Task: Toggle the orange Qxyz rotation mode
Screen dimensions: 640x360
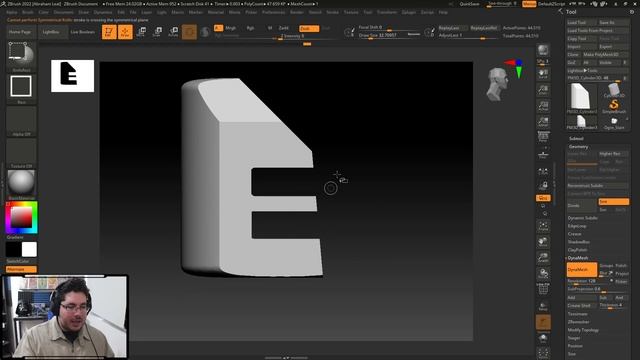Action: coord(543,198)
